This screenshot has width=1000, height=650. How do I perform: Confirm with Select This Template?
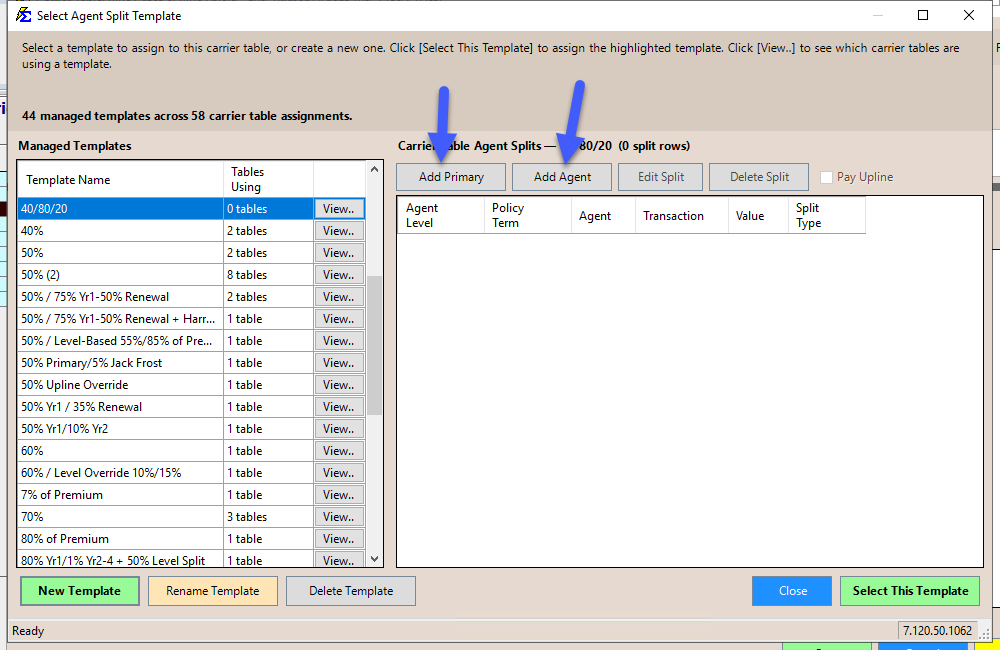[x=910, y=591]
